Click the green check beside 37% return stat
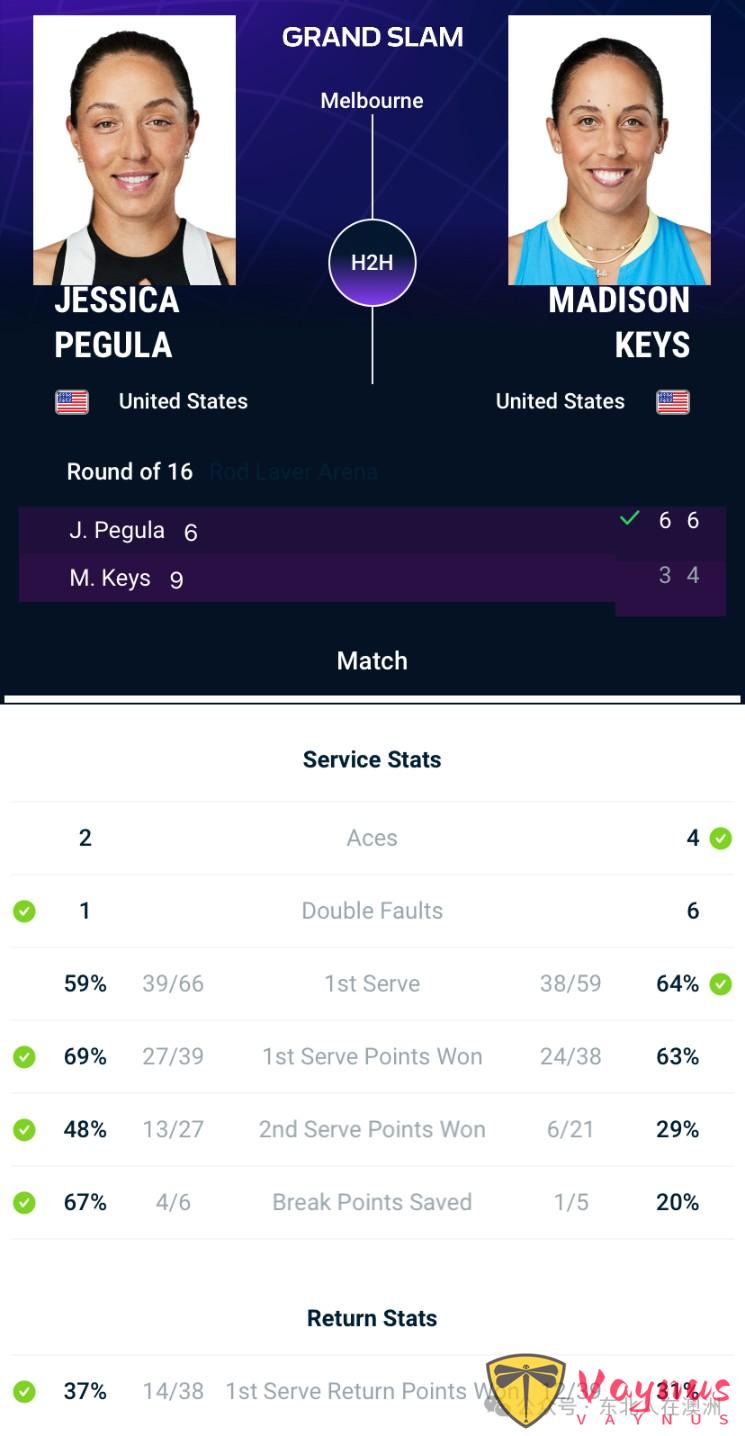The width and height of the screenshot is (745, 1436). click(24, 1391)
